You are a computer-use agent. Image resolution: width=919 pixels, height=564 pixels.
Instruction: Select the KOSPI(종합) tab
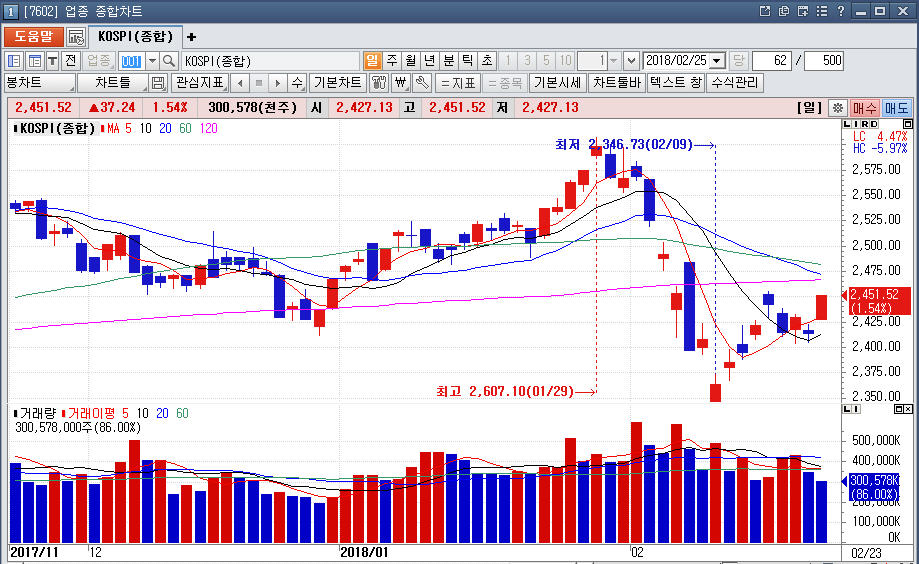[x=134, y=37]
